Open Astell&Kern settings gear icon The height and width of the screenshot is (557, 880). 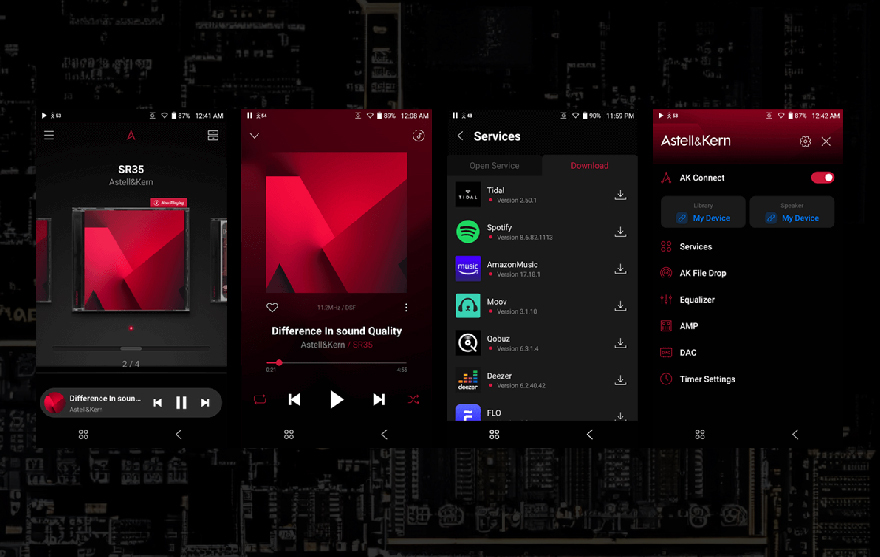pyautogui.click(x=805, y=142)
